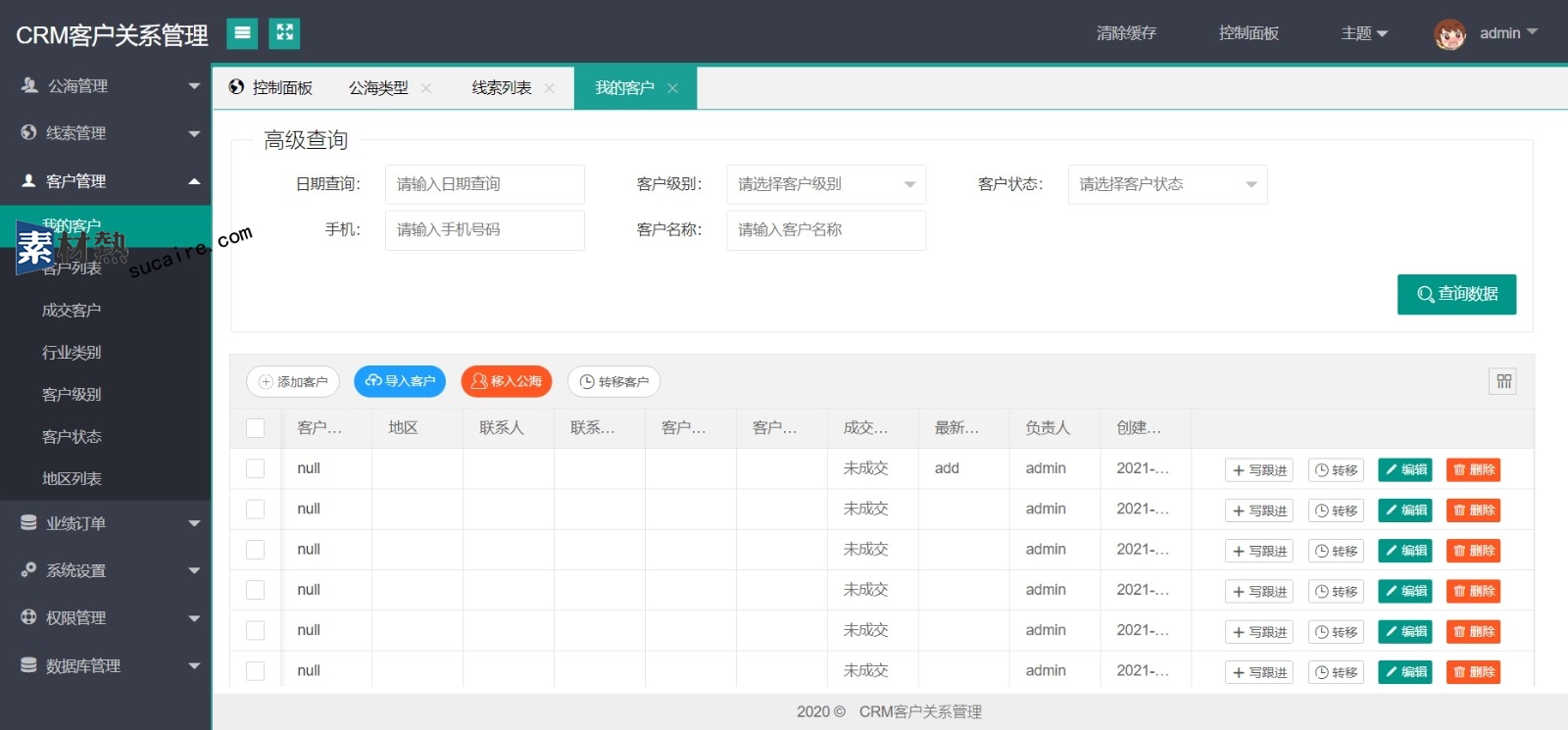Click the 公海管理 sidebar icon
Screen dimensions: 1568x730
click(29, 85)
